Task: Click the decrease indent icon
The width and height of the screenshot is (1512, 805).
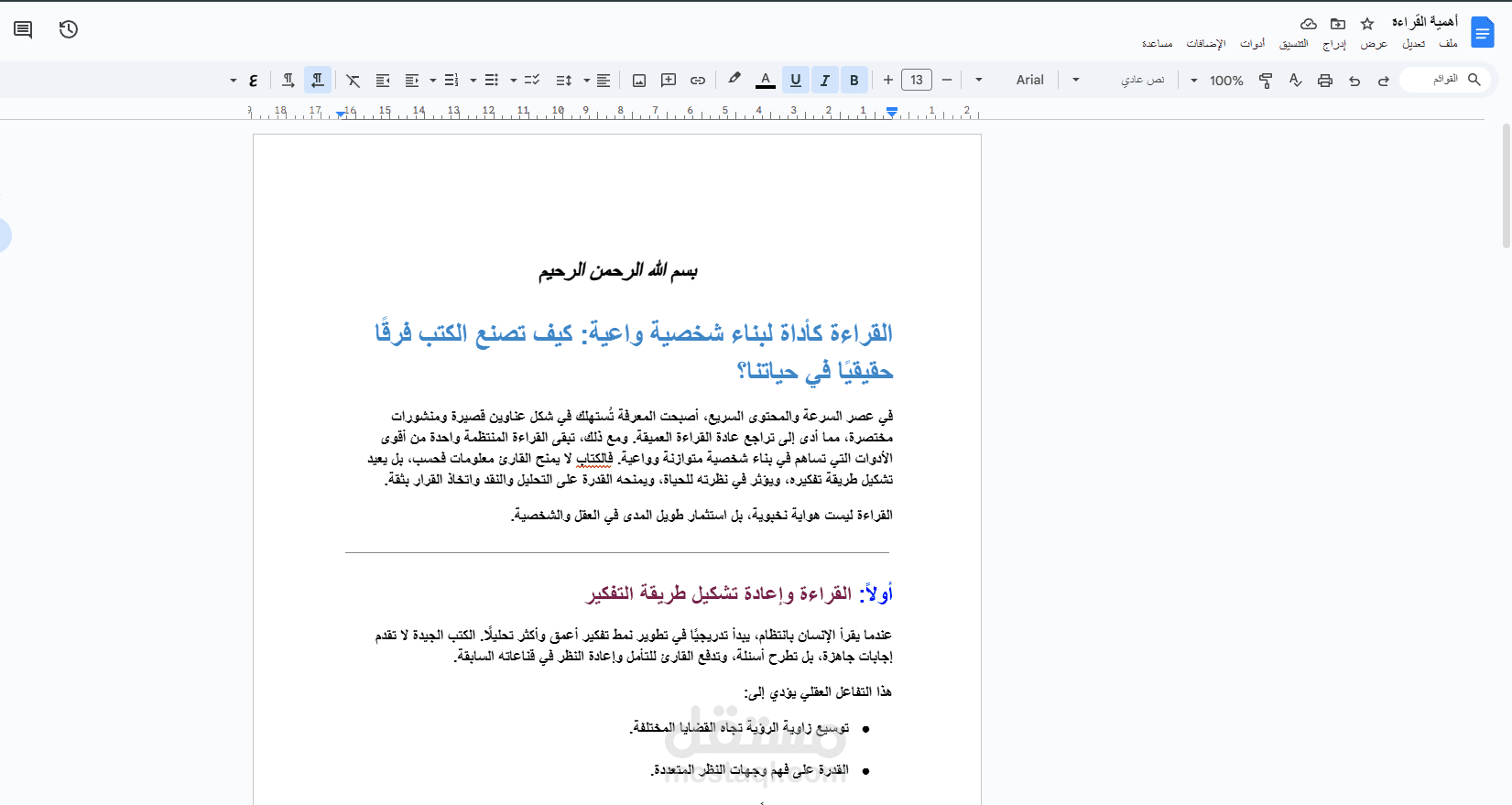Action: coord(412,81)
